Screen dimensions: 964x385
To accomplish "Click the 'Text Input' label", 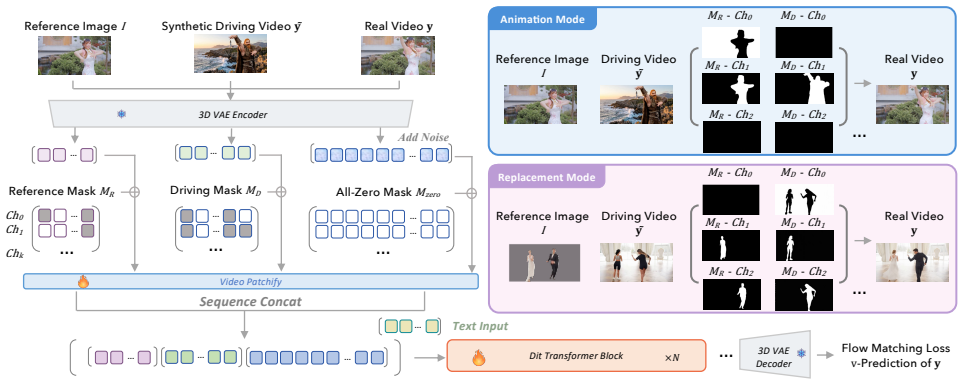I will (x=480, y=326).
